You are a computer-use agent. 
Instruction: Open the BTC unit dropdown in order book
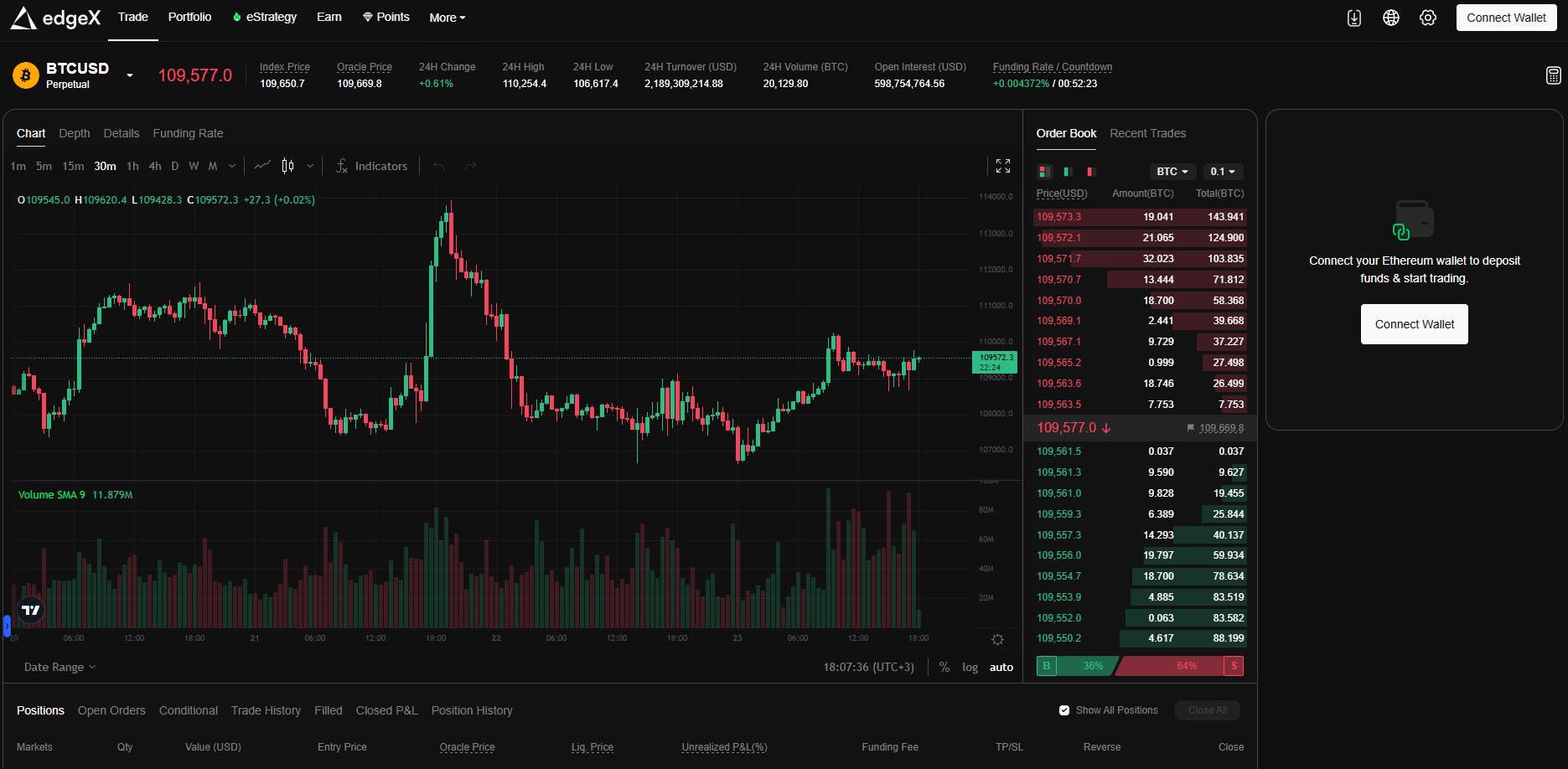click(1172, 172)
